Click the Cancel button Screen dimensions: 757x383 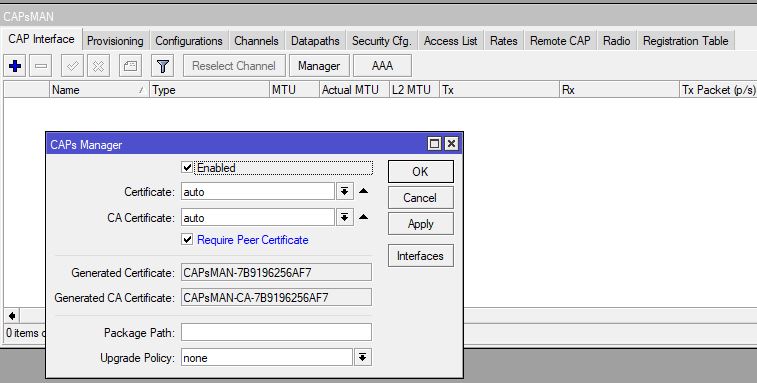coord(421,198)
